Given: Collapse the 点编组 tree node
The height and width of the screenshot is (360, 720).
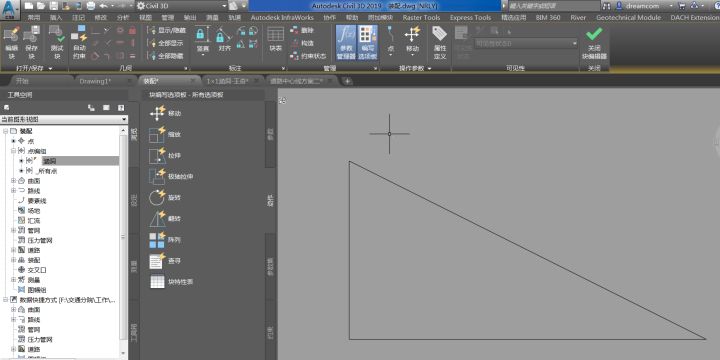Looking at the screenshot, I should coord(13,151).
